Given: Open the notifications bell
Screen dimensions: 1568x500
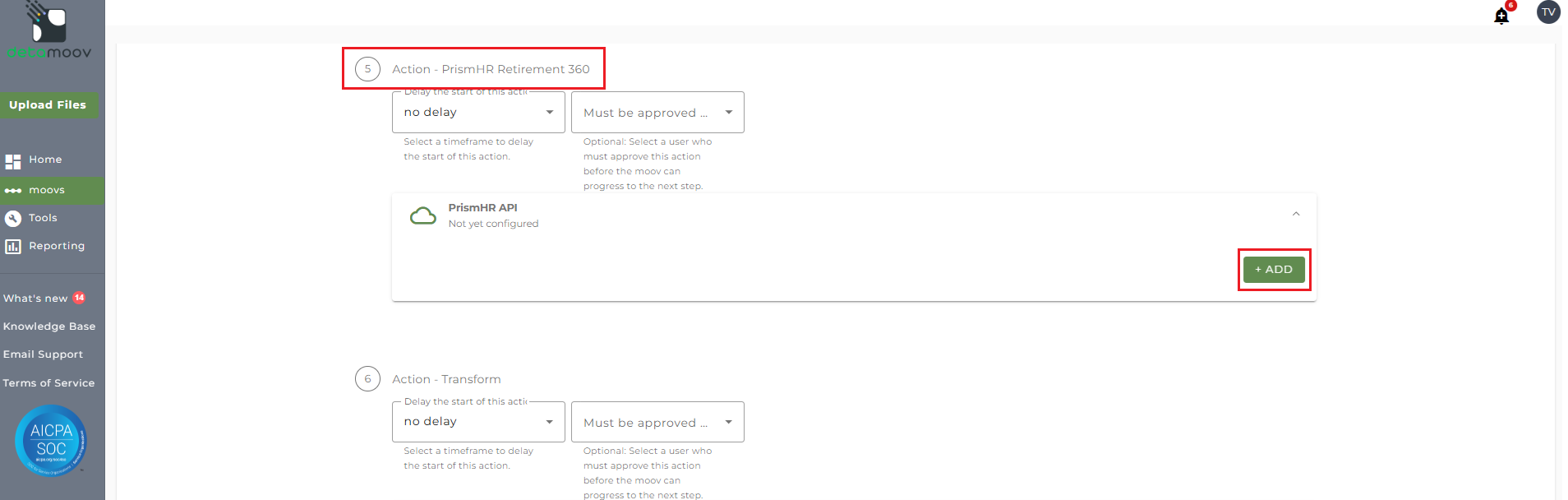Looking at the screenshot, I should (x=1501, y=16).
